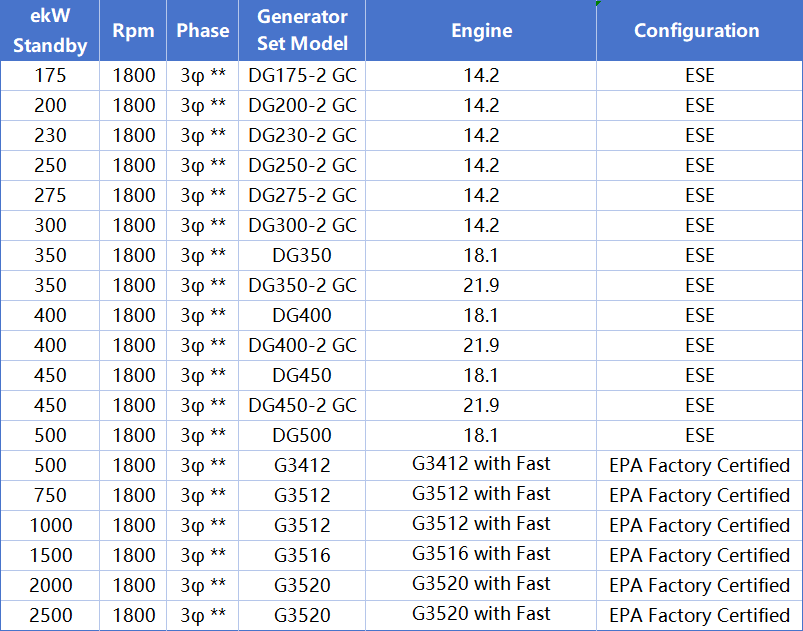The width and height of the screenshot is (803, 631).
Task: Select the 1800 Rpm cell in the DG450 row
Action: [x=133, y=375]
